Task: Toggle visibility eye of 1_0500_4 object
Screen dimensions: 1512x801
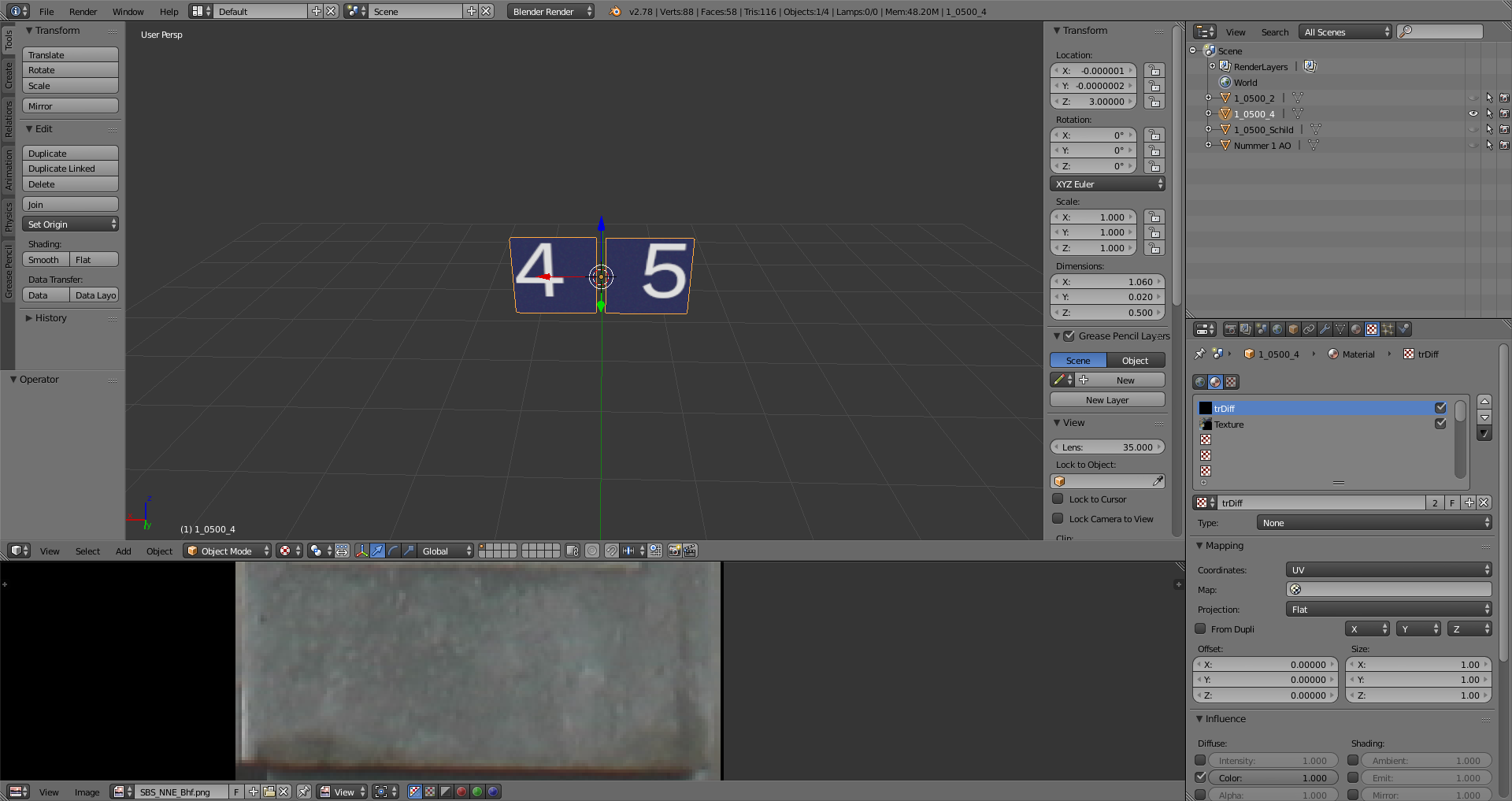Action: 1473,114
